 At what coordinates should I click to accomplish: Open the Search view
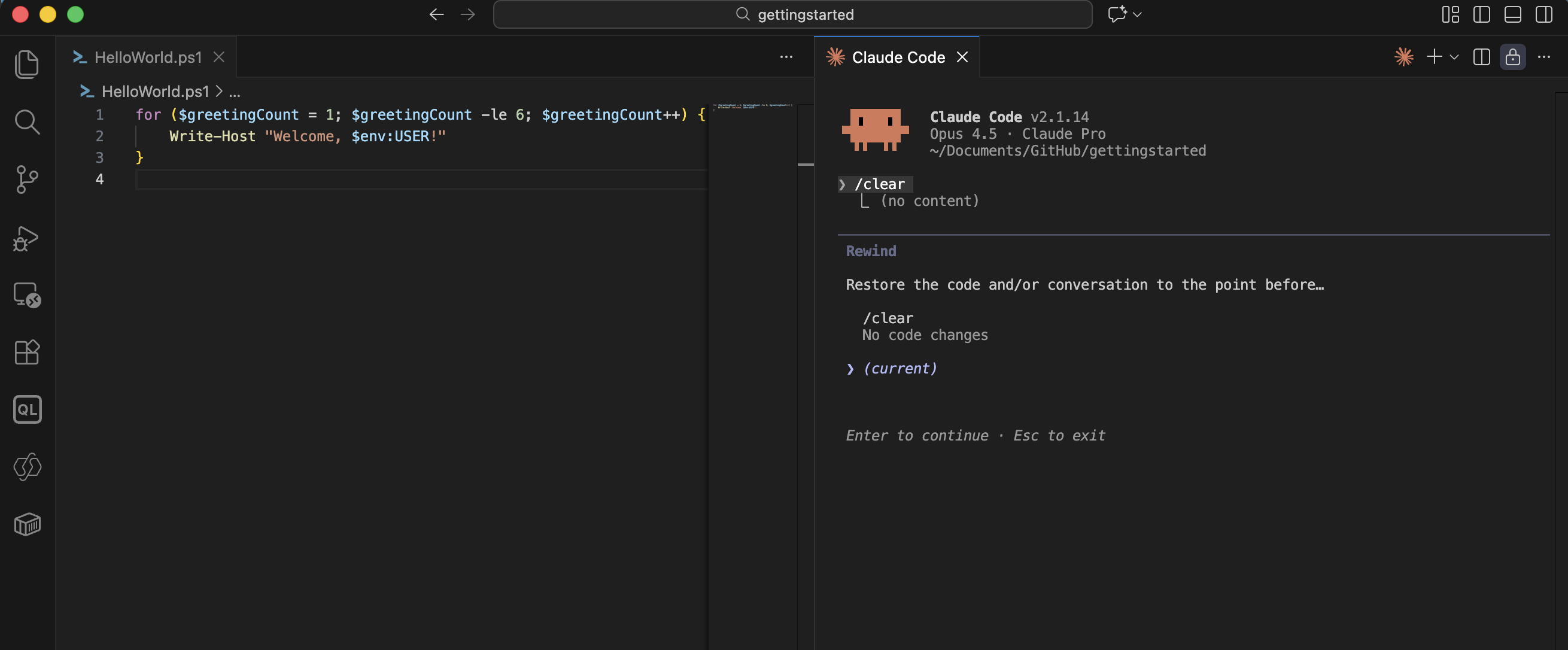[27, 122]
